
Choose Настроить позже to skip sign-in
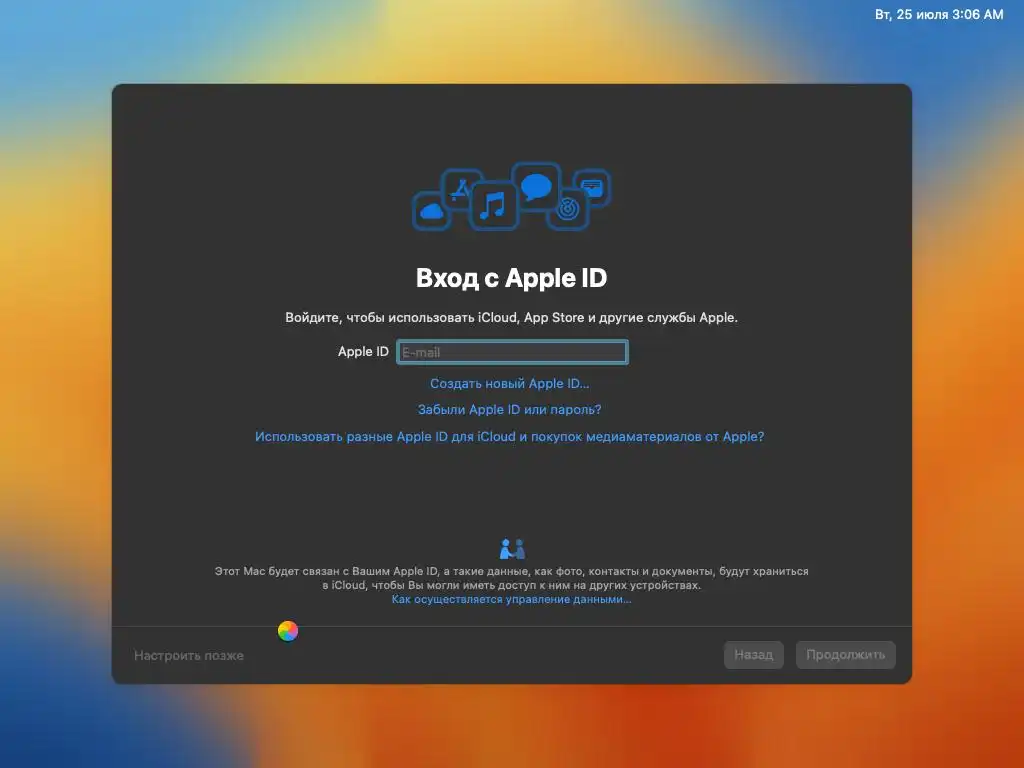tap(189, 655)
